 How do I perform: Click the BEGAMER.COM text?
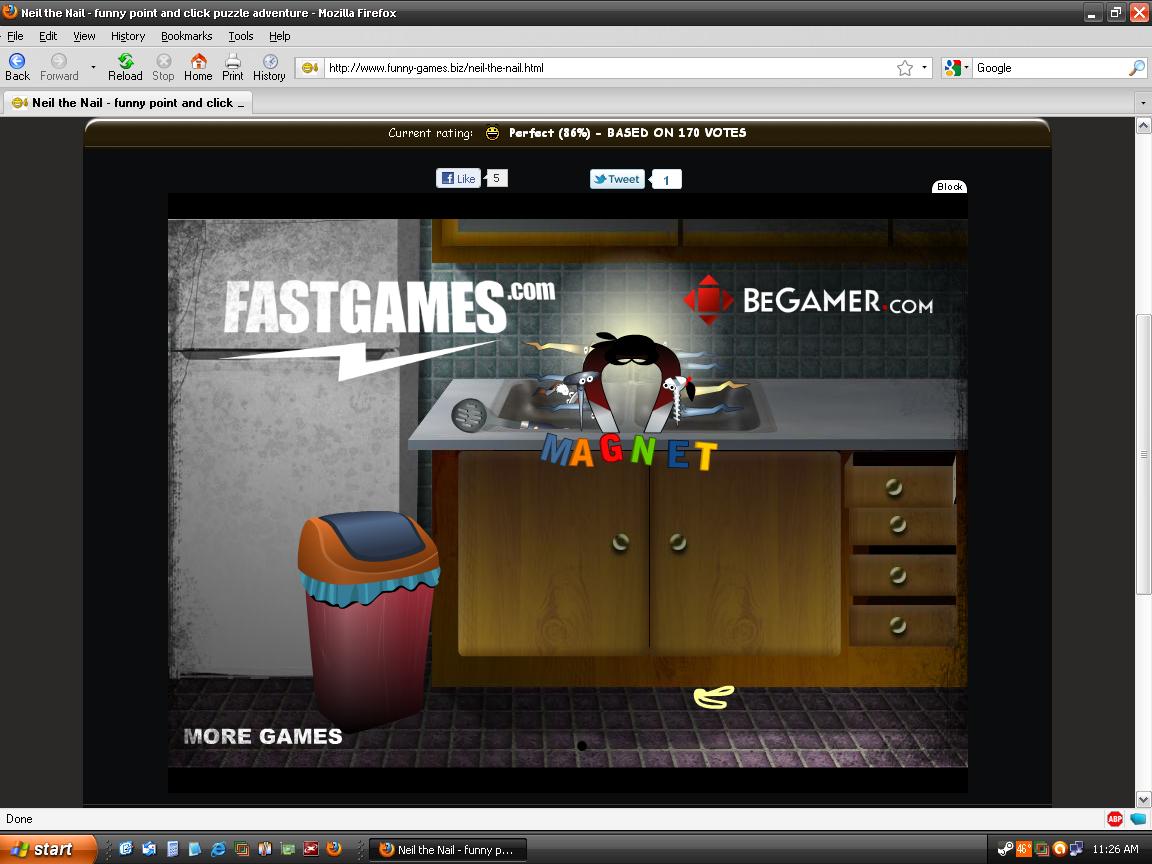838,301
